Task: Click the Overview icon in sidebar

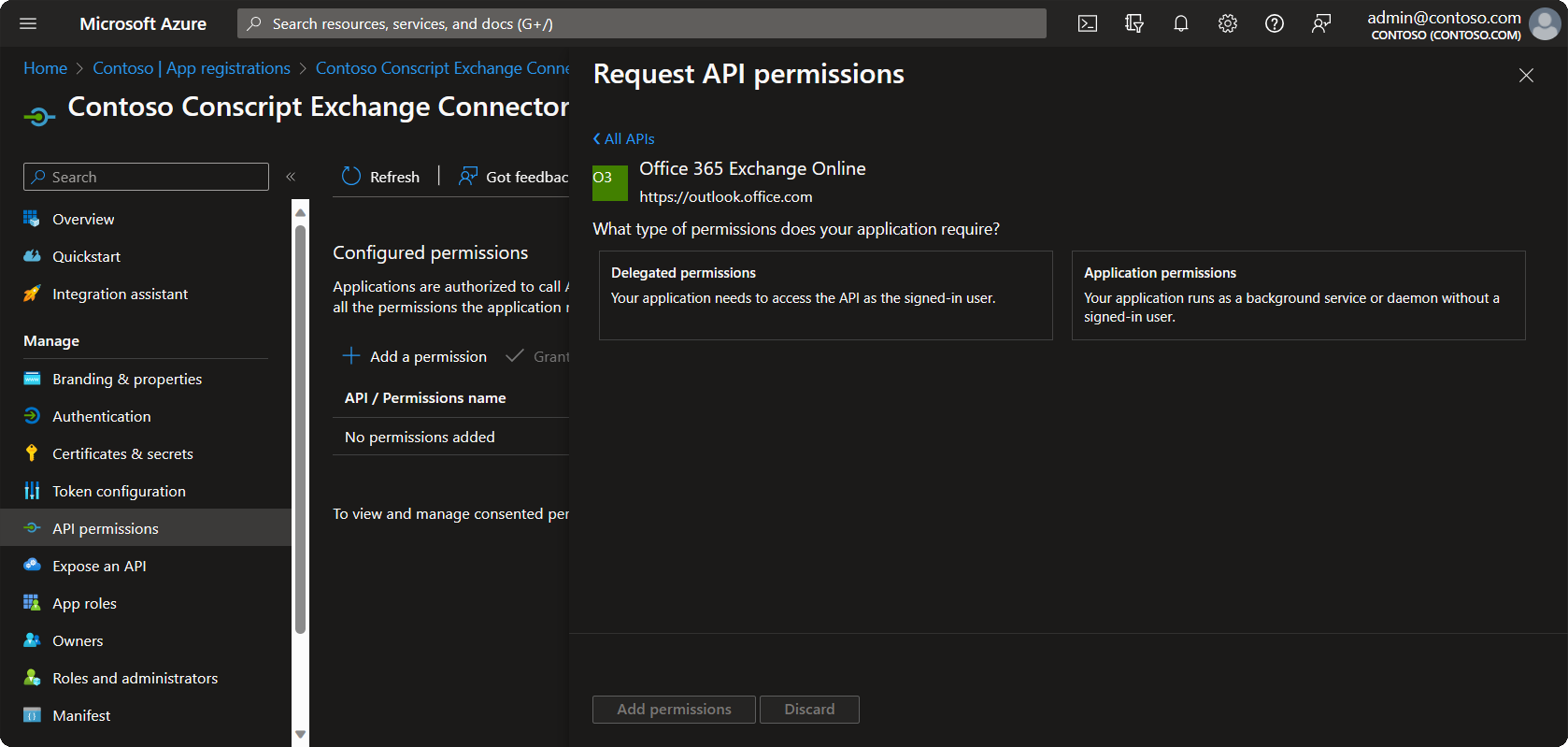Action: tap(32, 219)
